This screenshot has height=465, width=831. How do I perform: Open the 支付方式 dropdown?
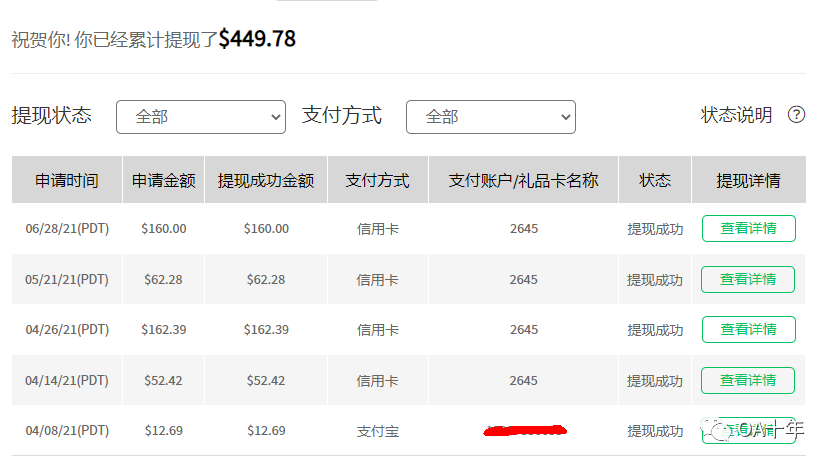[490, 117]
